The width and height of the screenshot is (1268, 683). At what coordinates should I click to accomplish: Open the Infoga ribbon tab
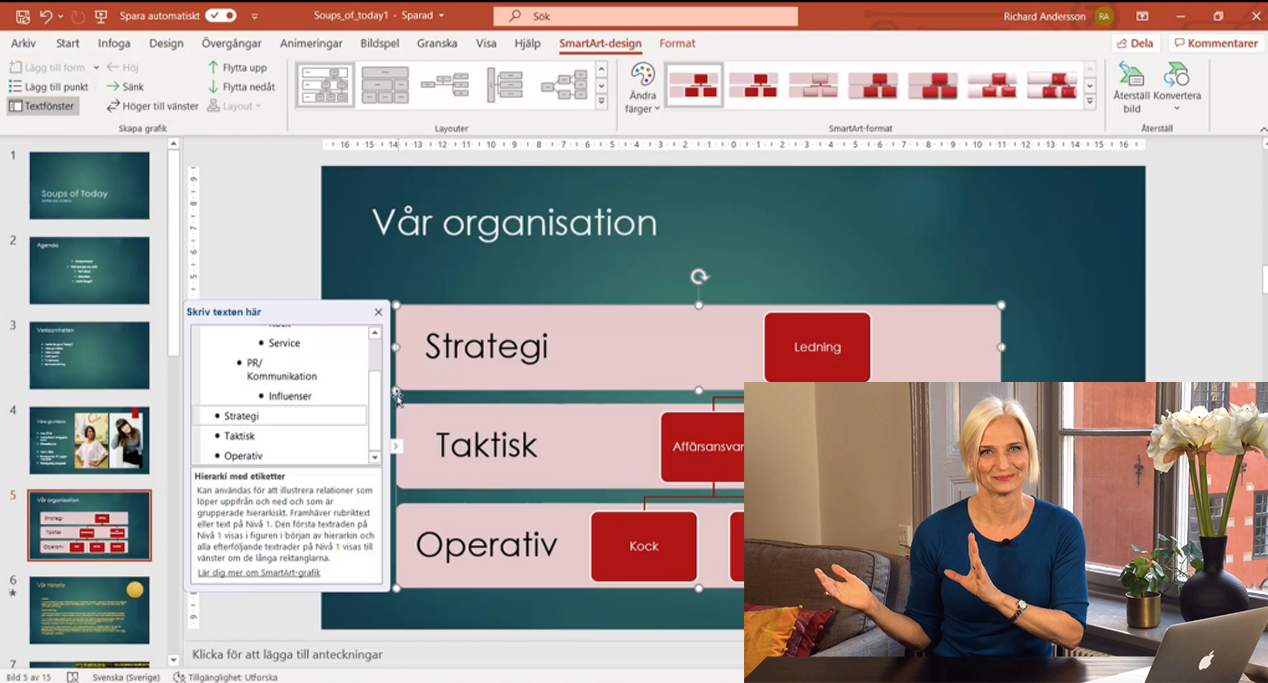click(x=114, y=43)
